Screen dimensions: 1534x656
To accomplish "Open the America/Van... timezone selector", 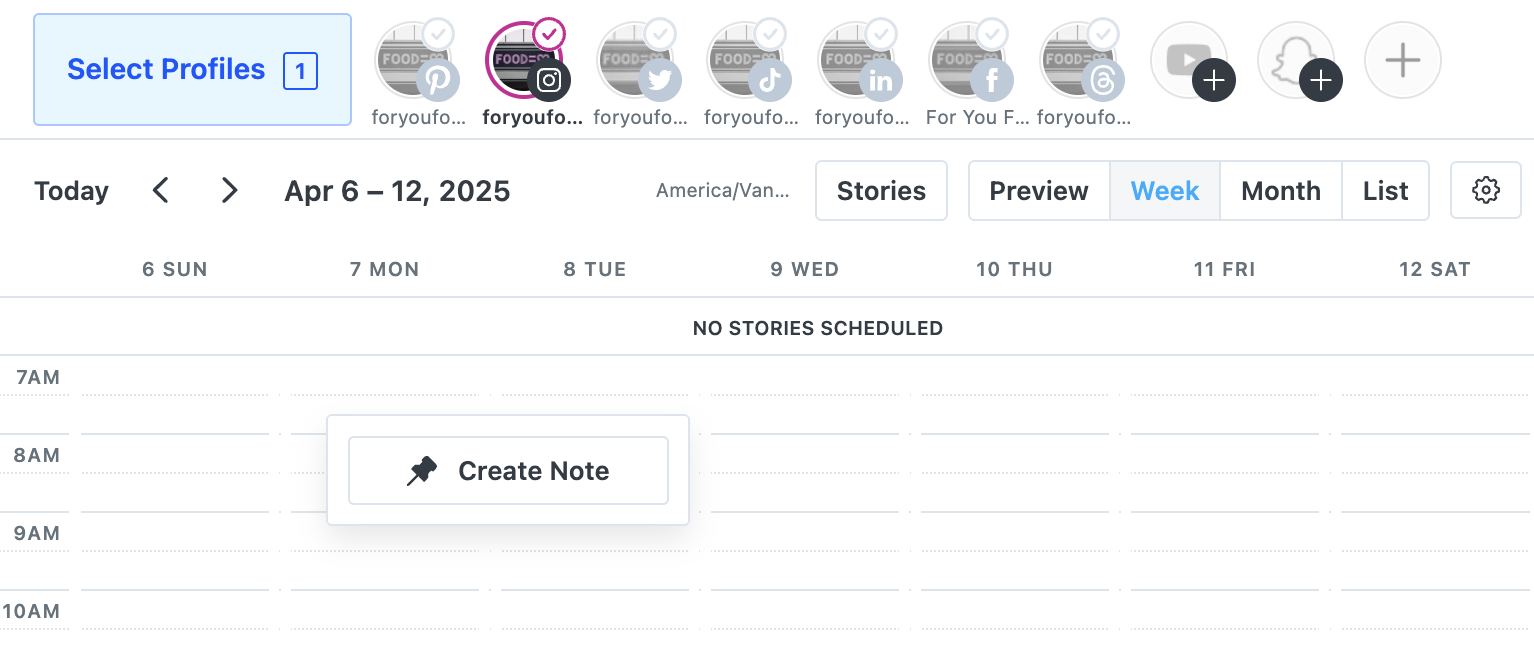I will (x=722, y=190).
